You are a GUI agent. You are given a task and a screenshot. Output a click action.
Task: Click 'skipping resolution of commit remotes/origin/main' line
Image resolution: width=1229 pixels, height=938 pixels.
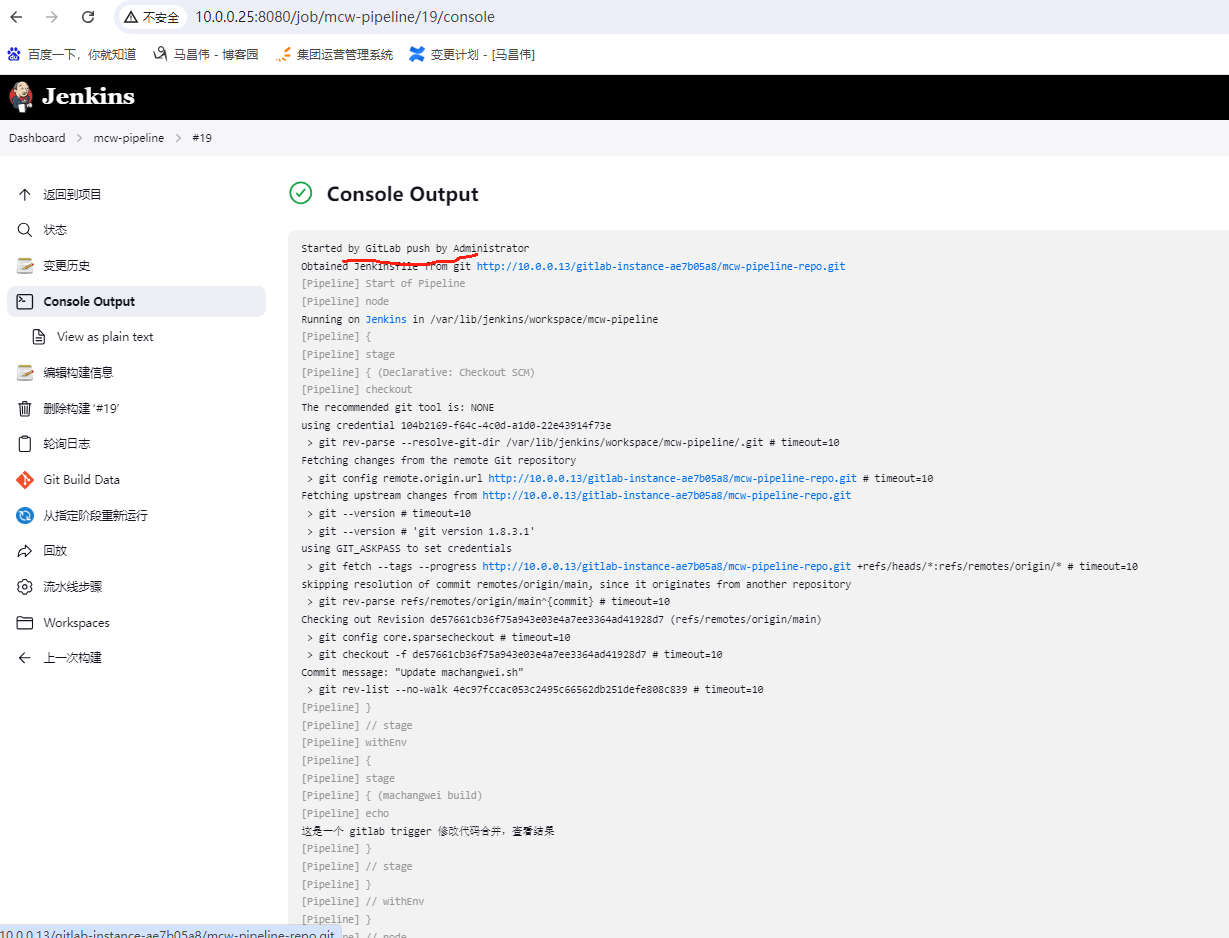(x=576, y=584)
